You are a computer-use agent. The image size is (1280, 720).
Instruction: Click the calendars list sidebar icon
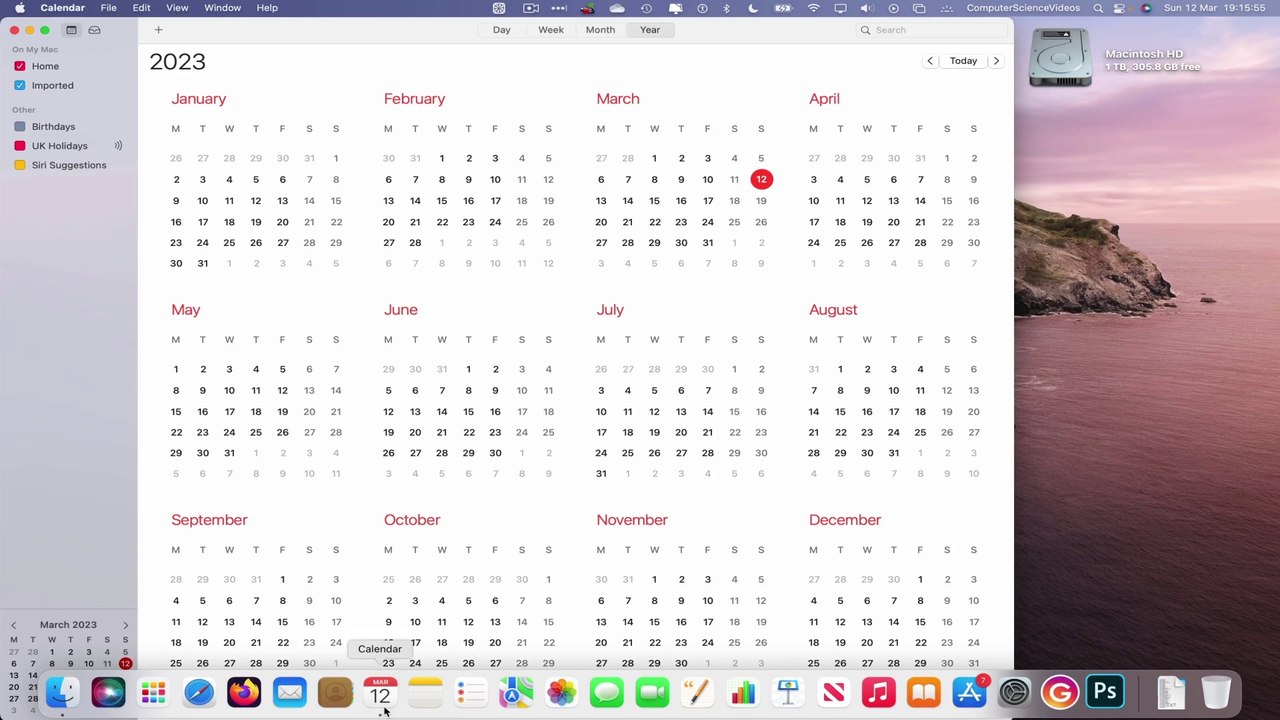(x=71, y=30)
